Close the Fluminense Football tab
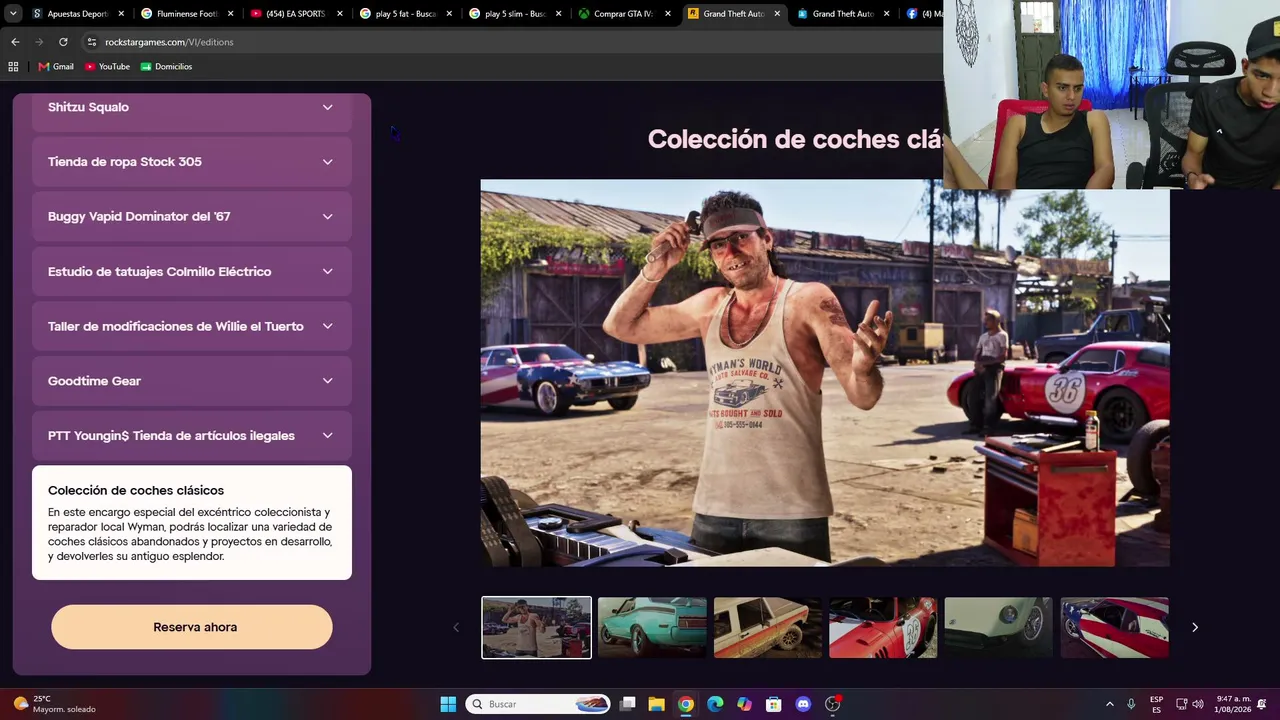Screen dimensions: 1280x720 (x=231, y=14)
